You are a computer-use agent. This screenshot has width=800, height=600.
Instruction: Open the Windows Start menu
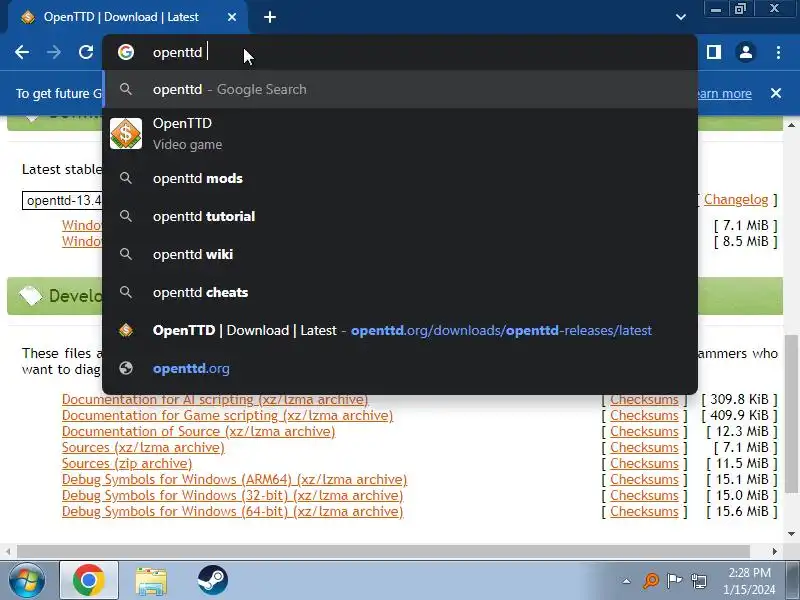pos(26,580)
